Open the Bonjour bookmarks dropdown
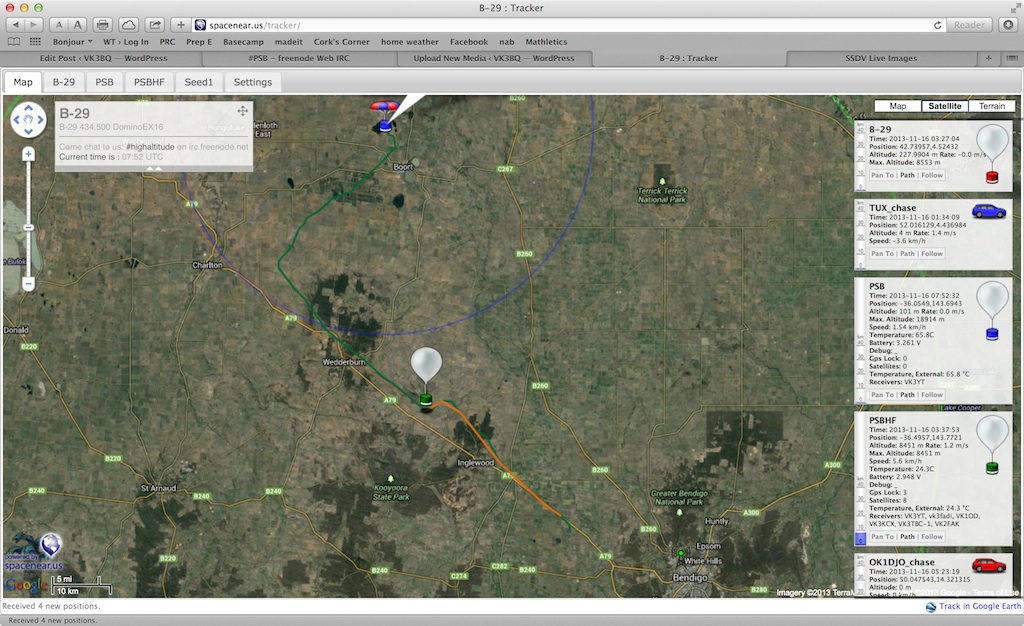The height and width of the screenshot is (626, 1024). [72, 42]
